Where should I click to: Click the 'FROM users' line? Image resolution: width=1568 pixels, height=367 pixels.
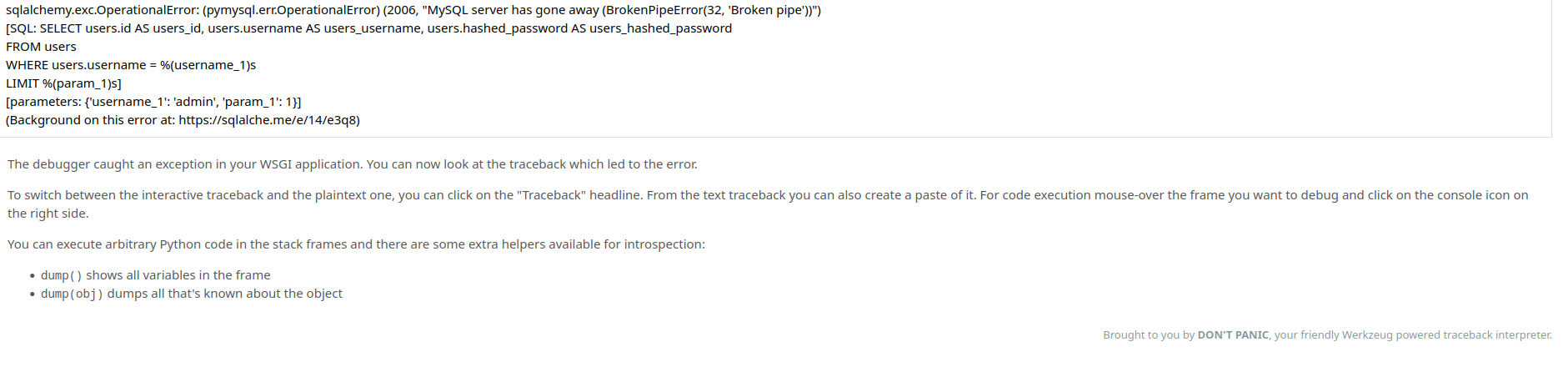pos(41,47)
